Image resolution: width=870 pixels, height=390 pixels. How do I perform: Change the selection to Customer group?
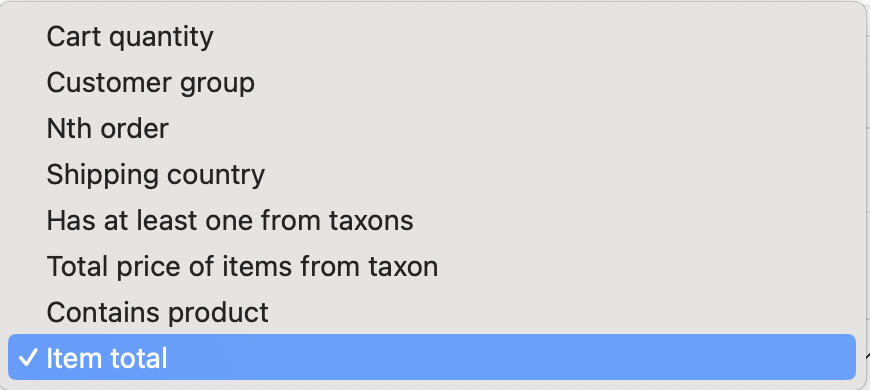click(432, 83)
